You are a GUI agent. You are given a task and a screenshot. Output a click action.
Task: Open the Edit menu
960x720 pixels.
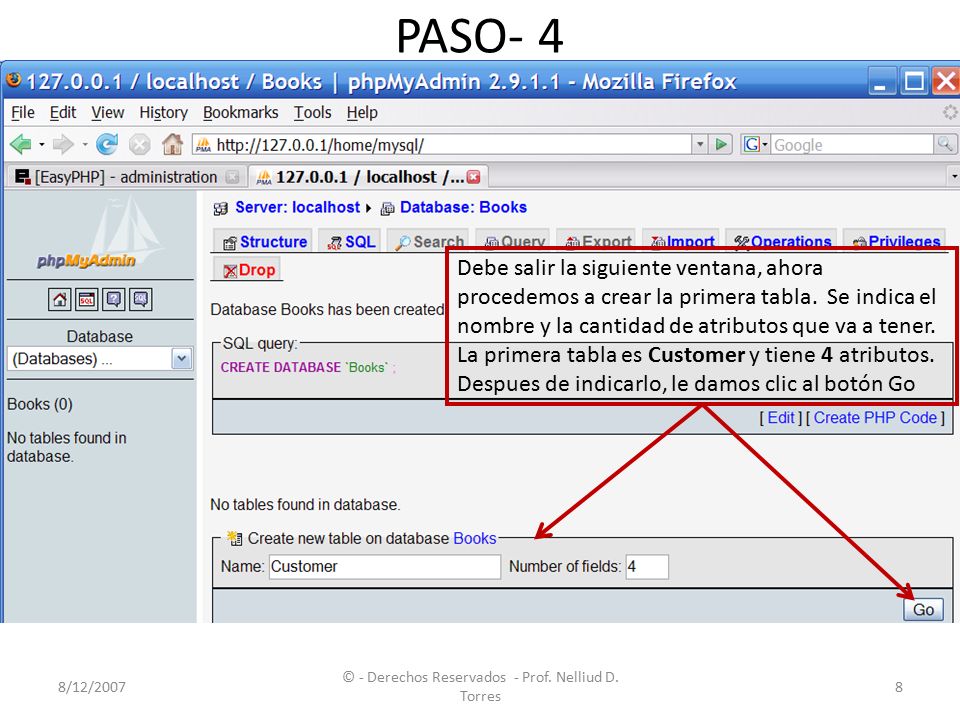62,113
